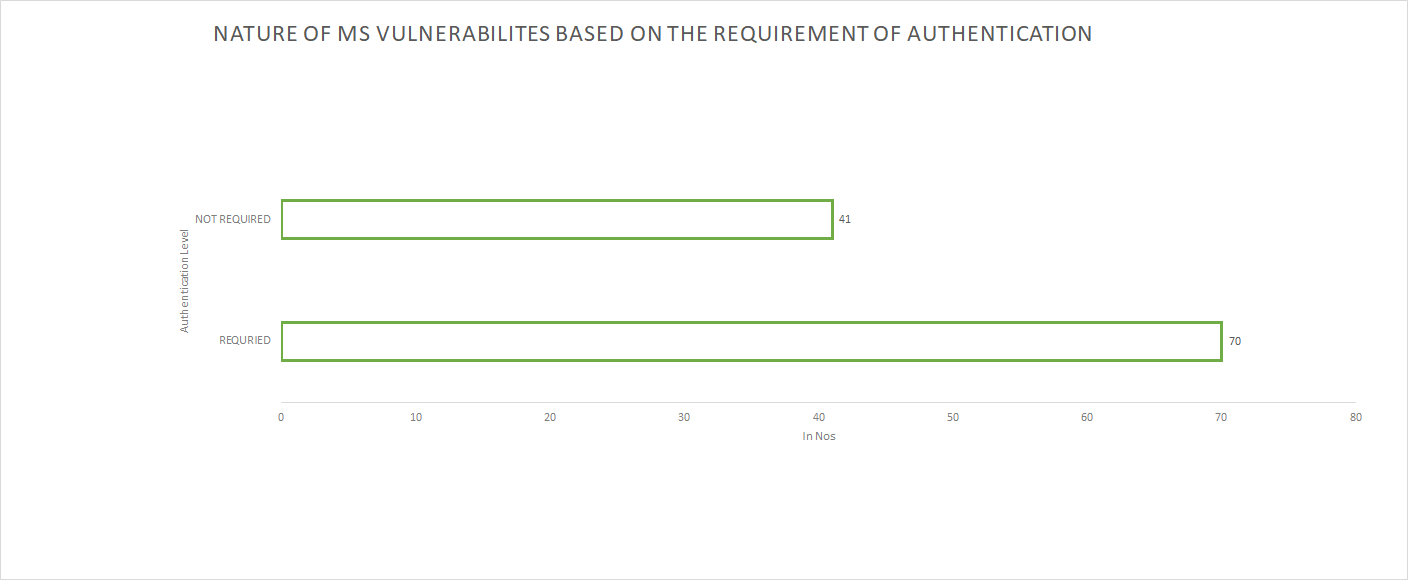Select the 41 data label

[845, 219]
